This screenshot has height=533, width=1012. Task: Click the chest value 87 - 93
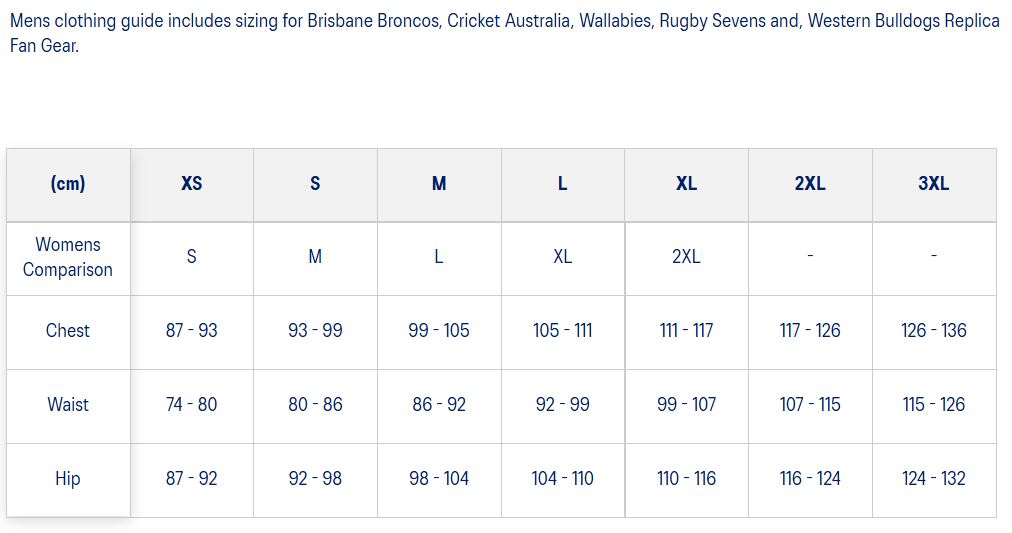(x=191, y=331)
